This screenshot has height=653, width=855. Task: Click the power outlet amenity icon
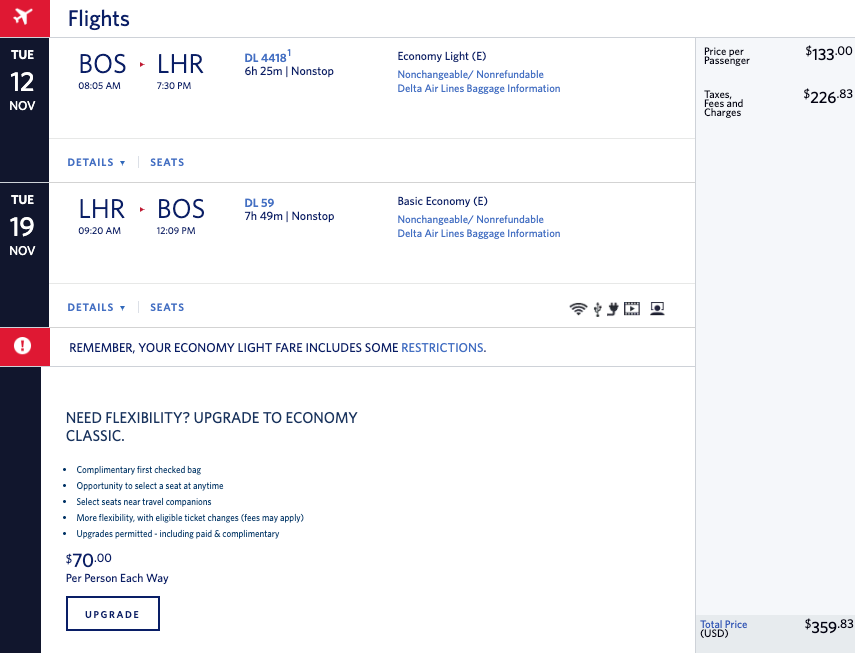pos(612,309)
